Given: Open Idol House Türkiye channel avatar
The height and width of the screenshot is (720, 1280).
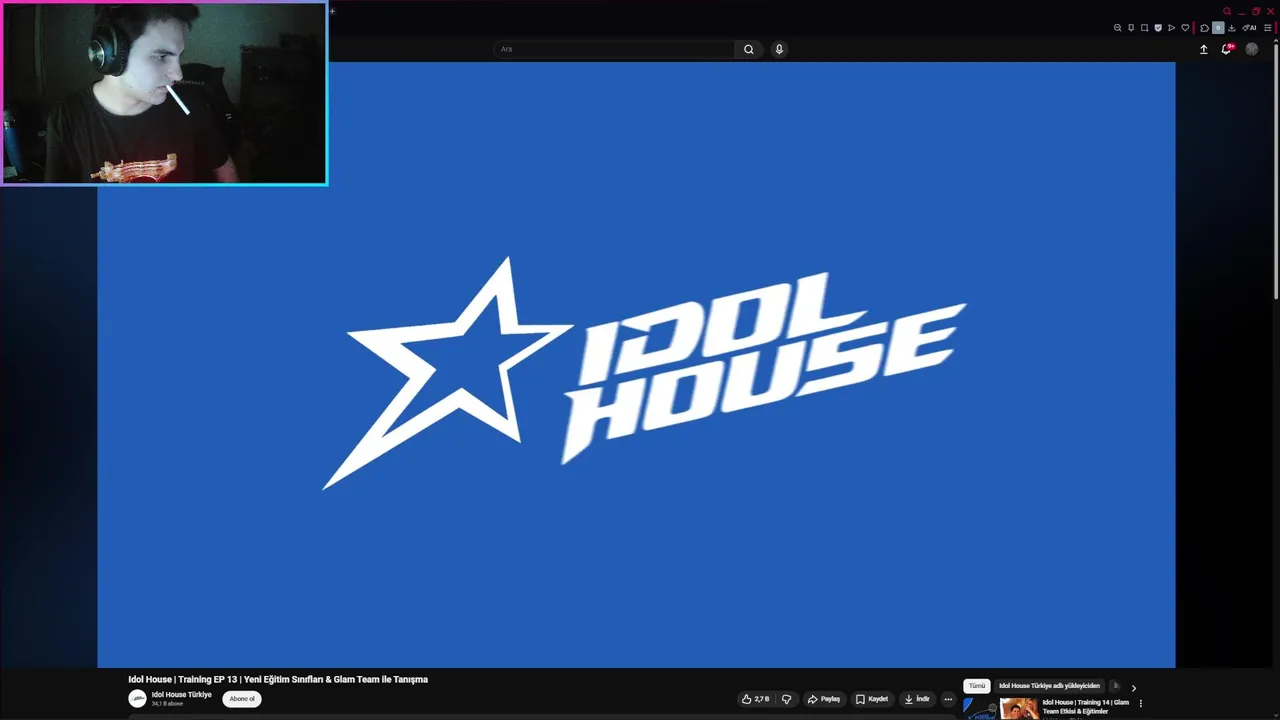Looking at the screenshot, I should point(138,698).
